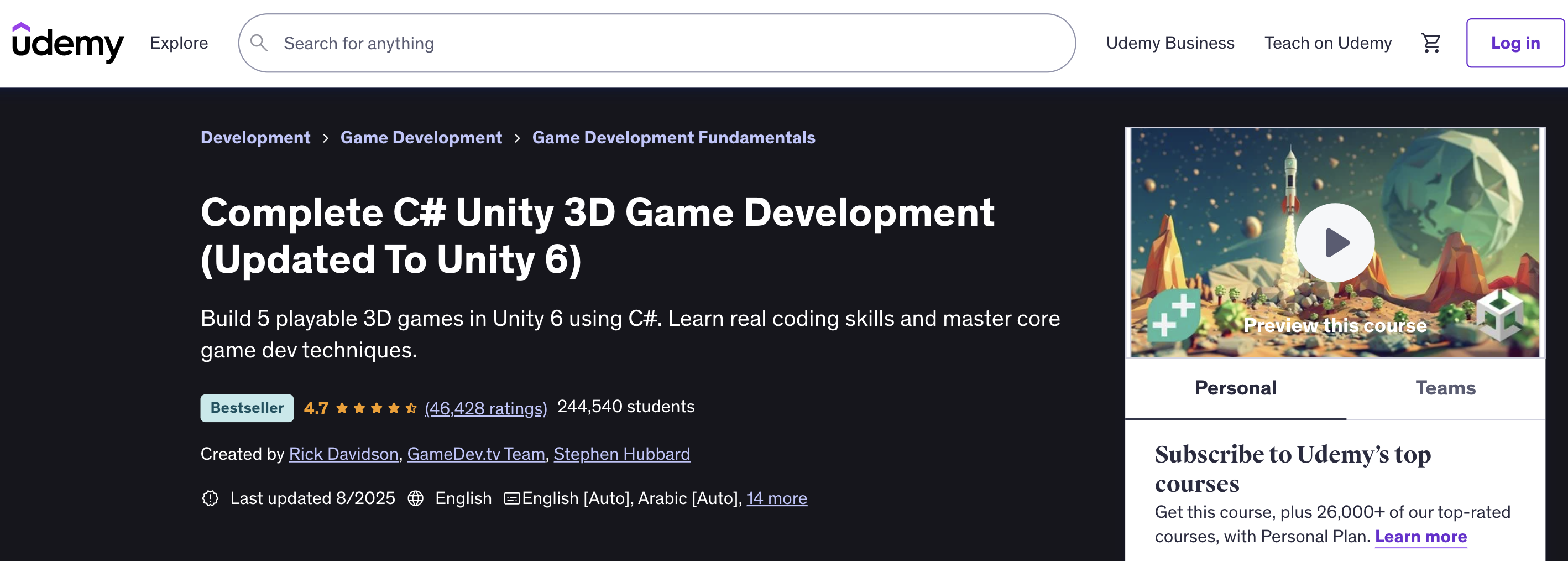This screenshot has width=1568, height=561.
Task: Click the Build 5 playable 3D games description
Action: (631, 334)
